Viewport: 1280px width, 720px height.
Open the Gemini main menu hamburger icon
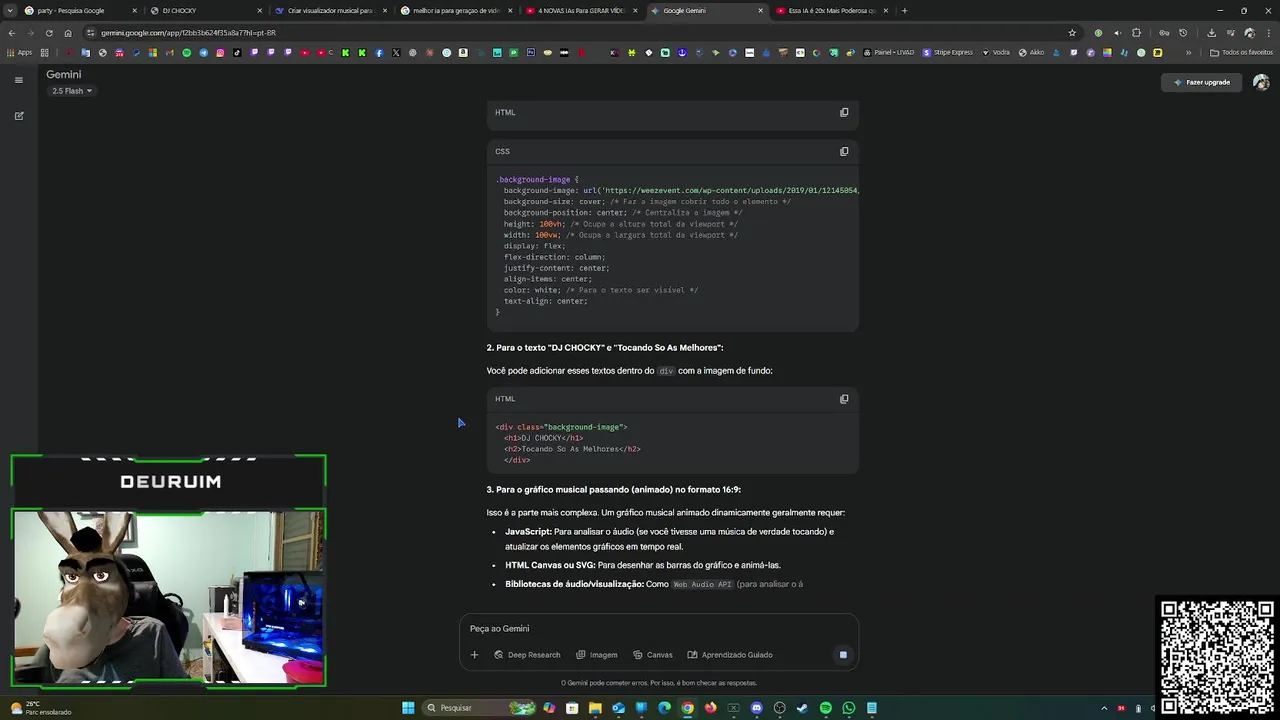point(18,80)
